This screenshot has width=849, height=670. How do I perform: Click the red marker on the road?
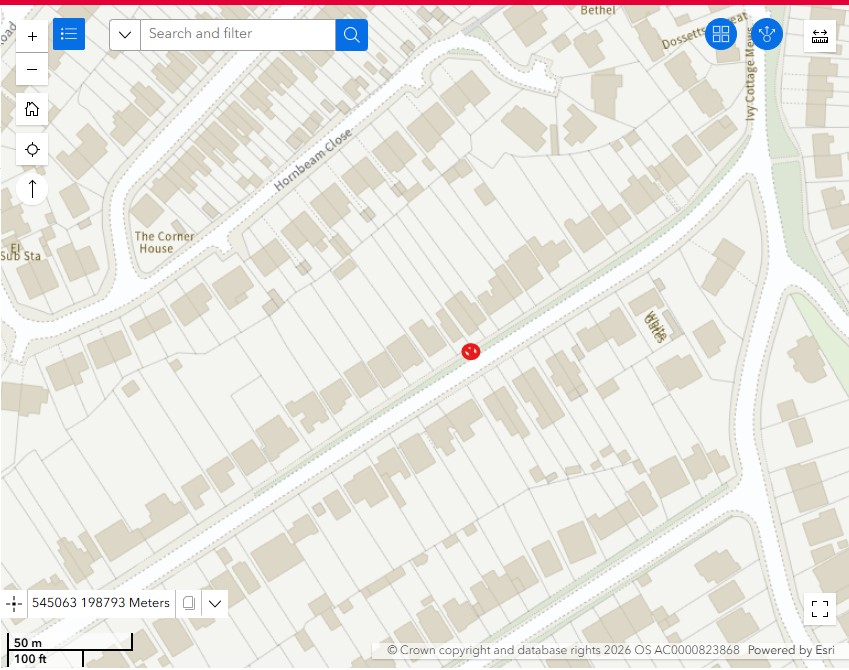471,352
